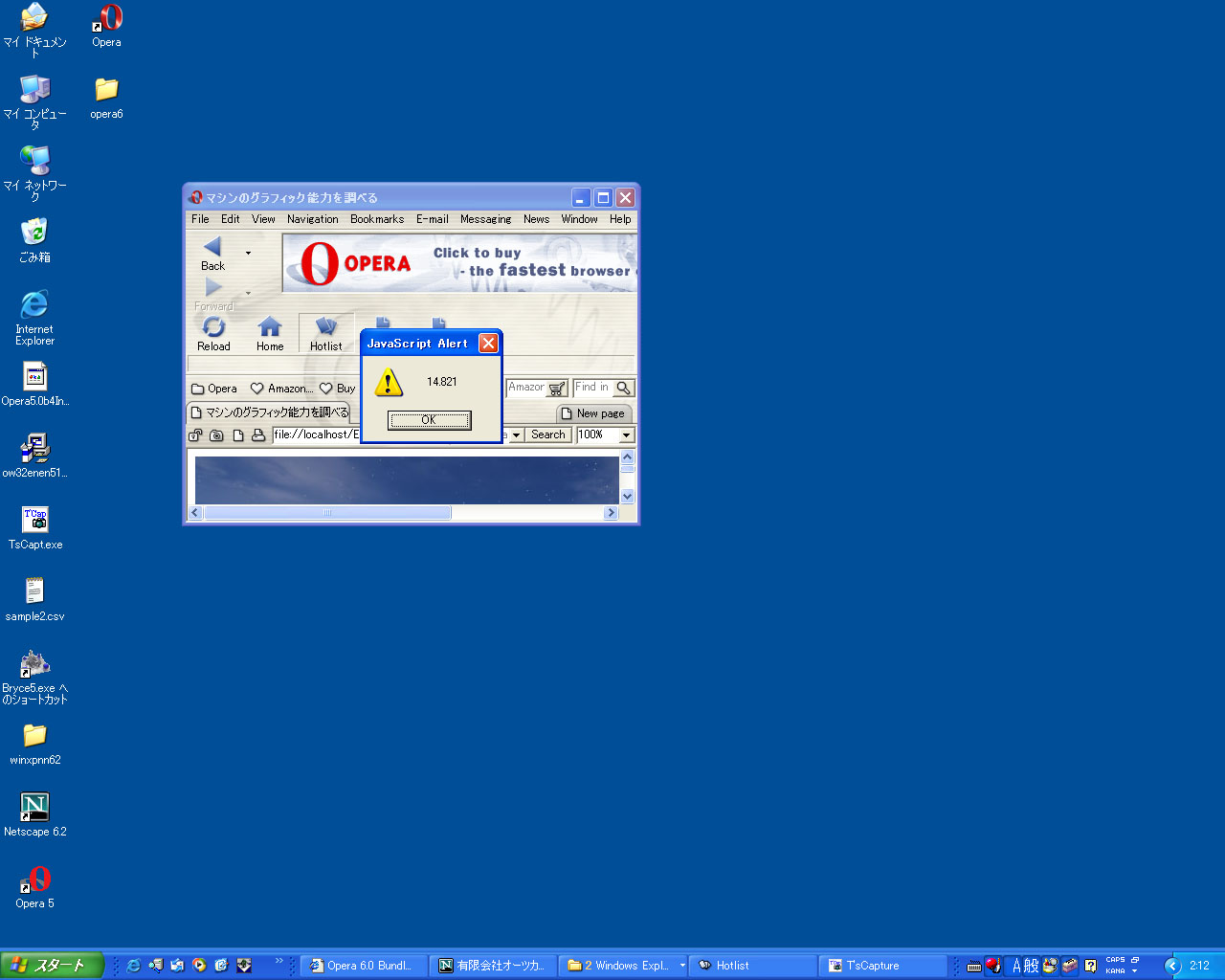
Task: Open the News menu
Action: tap(537, 219)
